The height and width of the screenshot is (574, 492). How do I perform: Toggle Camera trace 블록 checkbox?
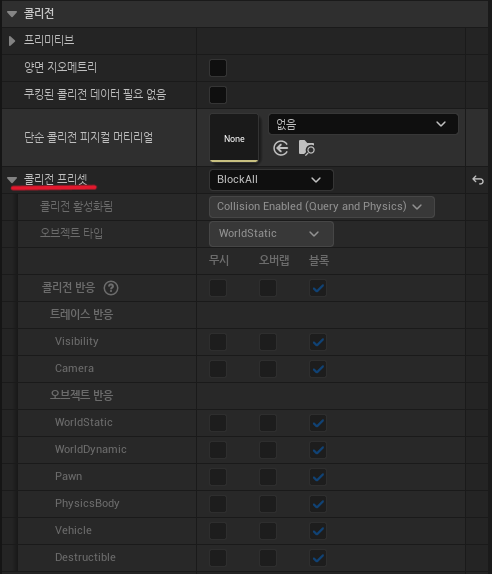pyautogui.click(x=318, y=369)
